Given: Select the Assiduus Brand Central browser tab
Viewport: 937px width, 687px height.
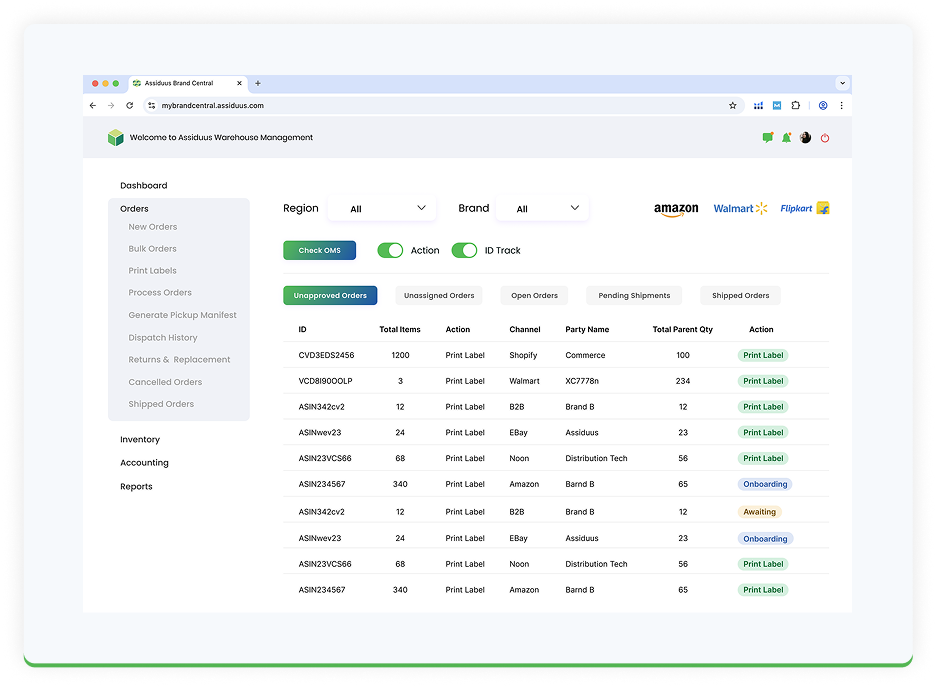Looking at the screenshot, I should point(187,83).
